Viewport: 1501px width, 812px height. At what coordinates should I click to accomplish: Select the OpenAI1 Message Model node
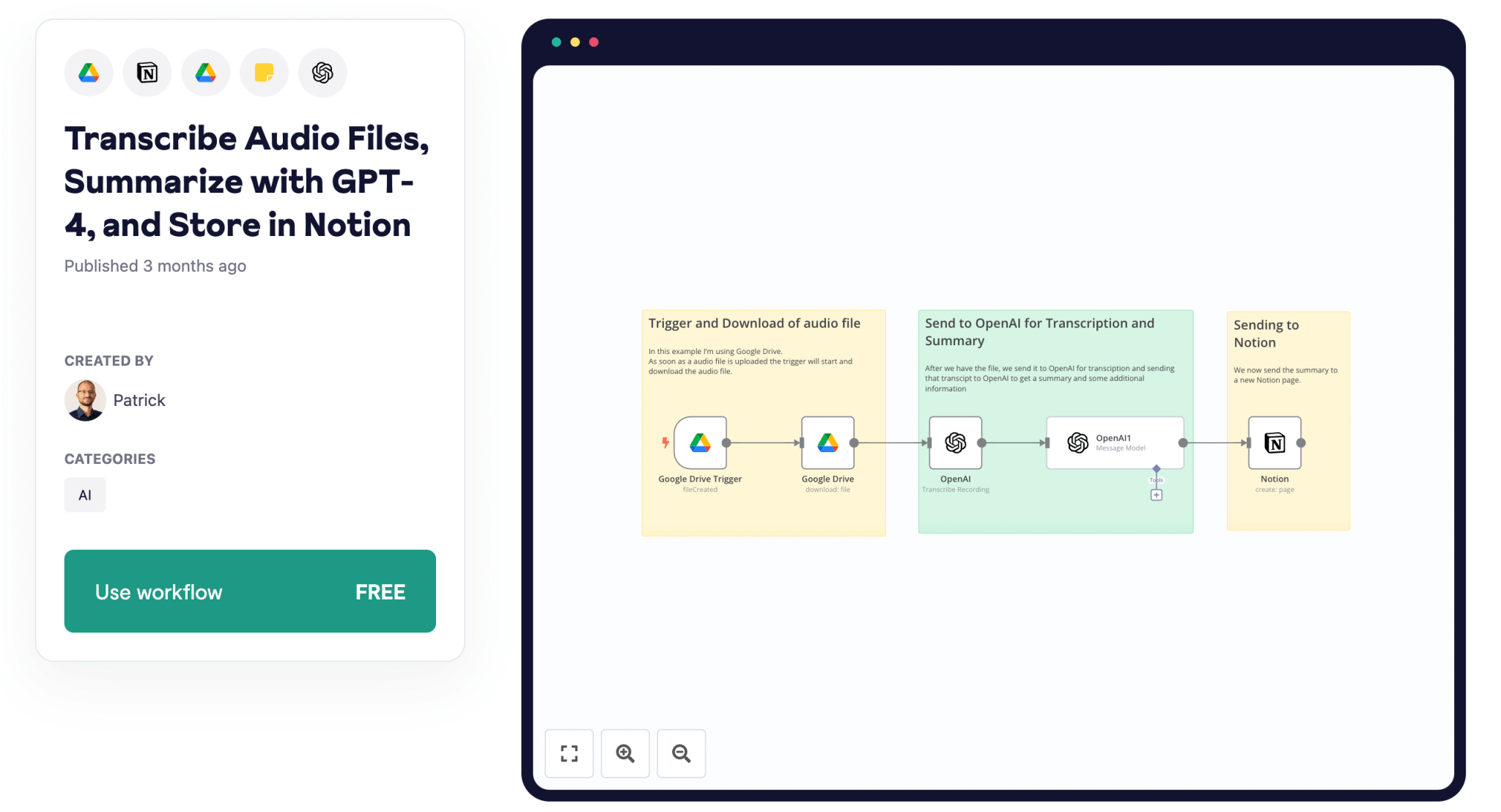coord(1114,443)
